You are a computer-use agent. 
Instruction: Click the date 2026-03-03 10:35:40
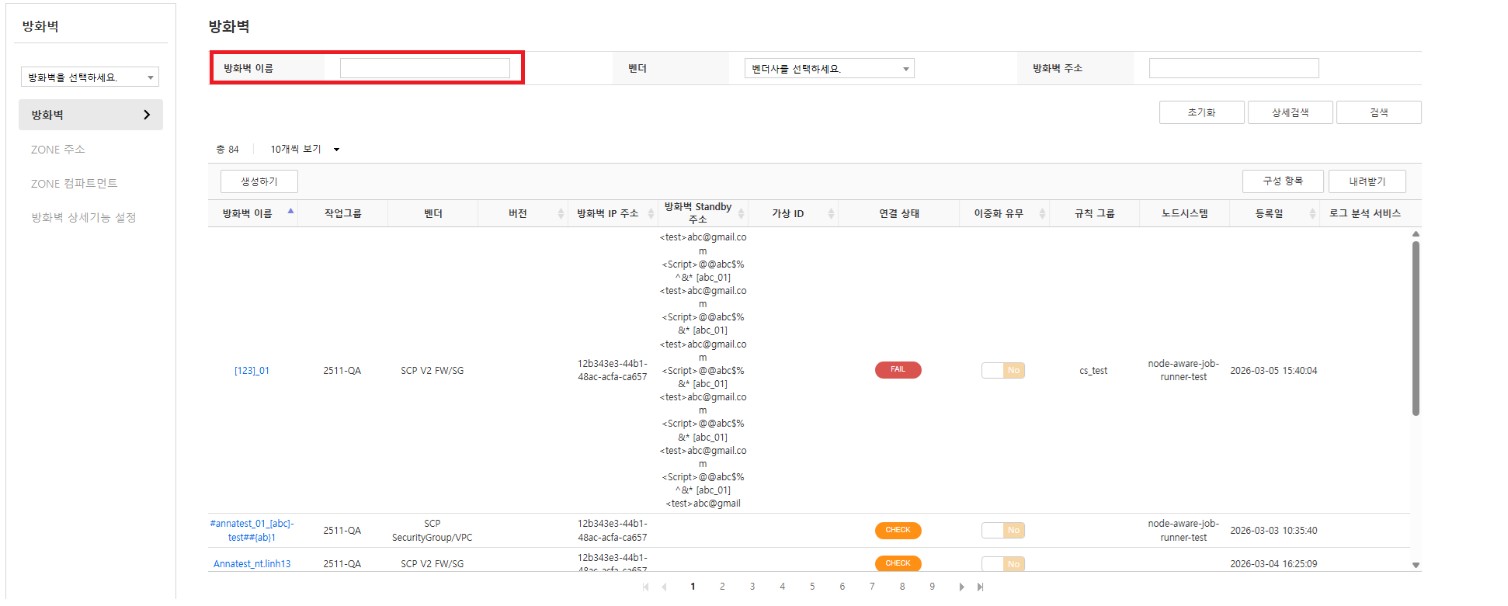[x=1273, y=531]
